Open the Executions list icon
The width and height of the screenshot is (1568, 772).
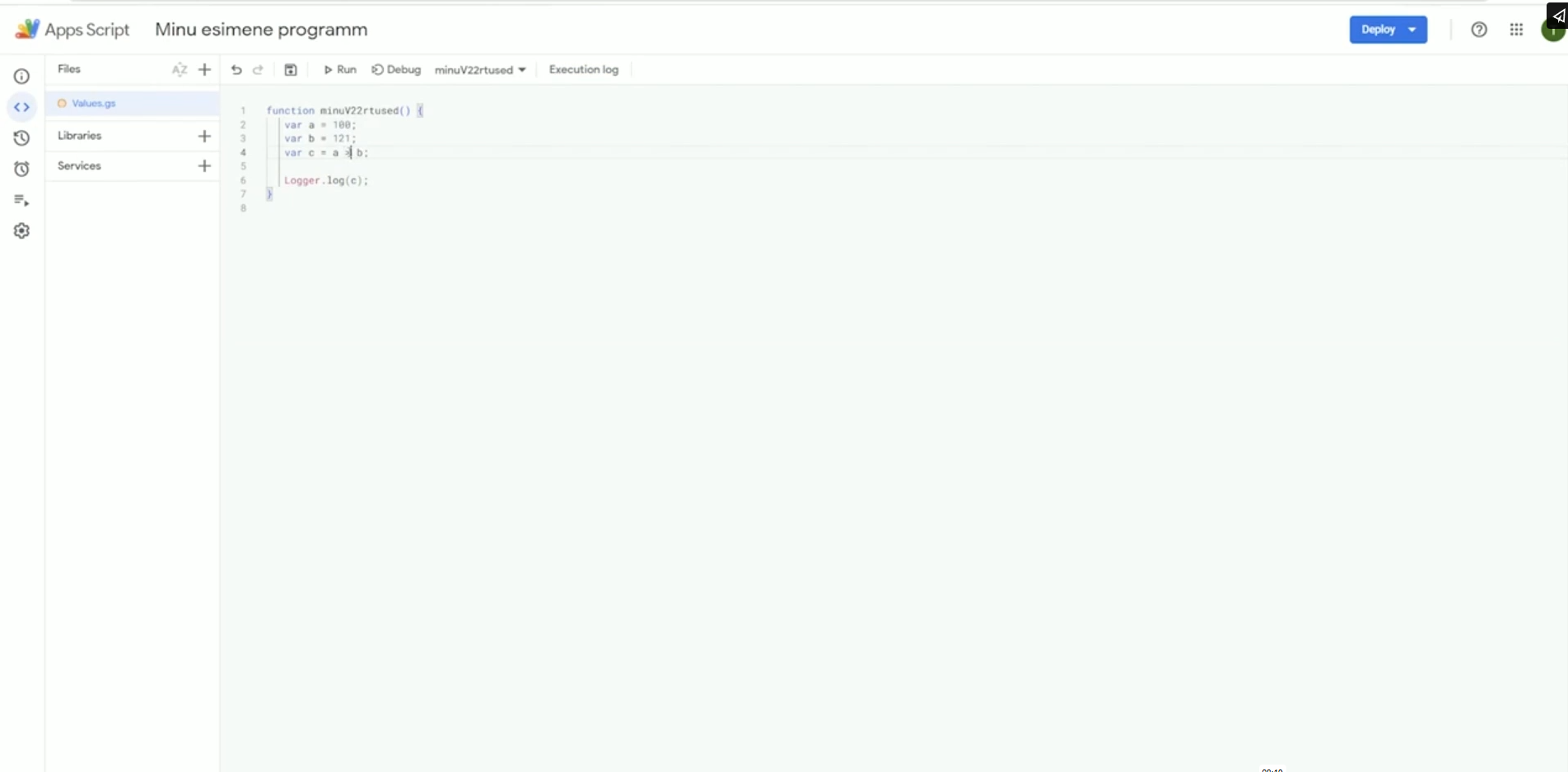21,200
